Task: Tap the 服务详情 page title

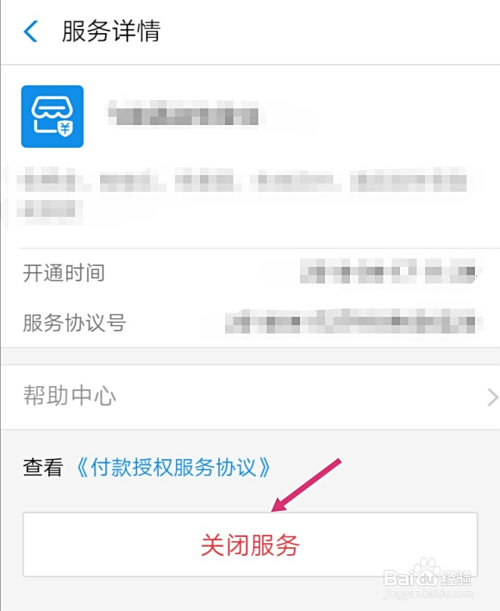Action: (x=111, y=31)
